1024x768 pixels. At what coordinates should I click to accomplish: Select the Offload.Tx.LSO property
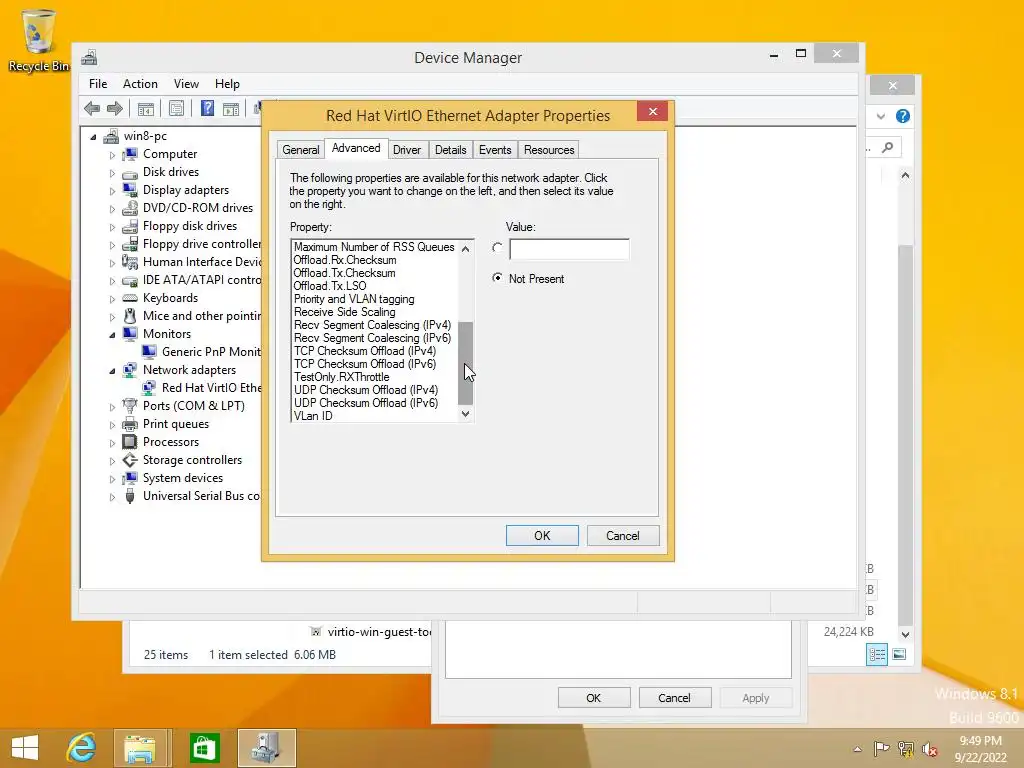(x=330, y=286)
